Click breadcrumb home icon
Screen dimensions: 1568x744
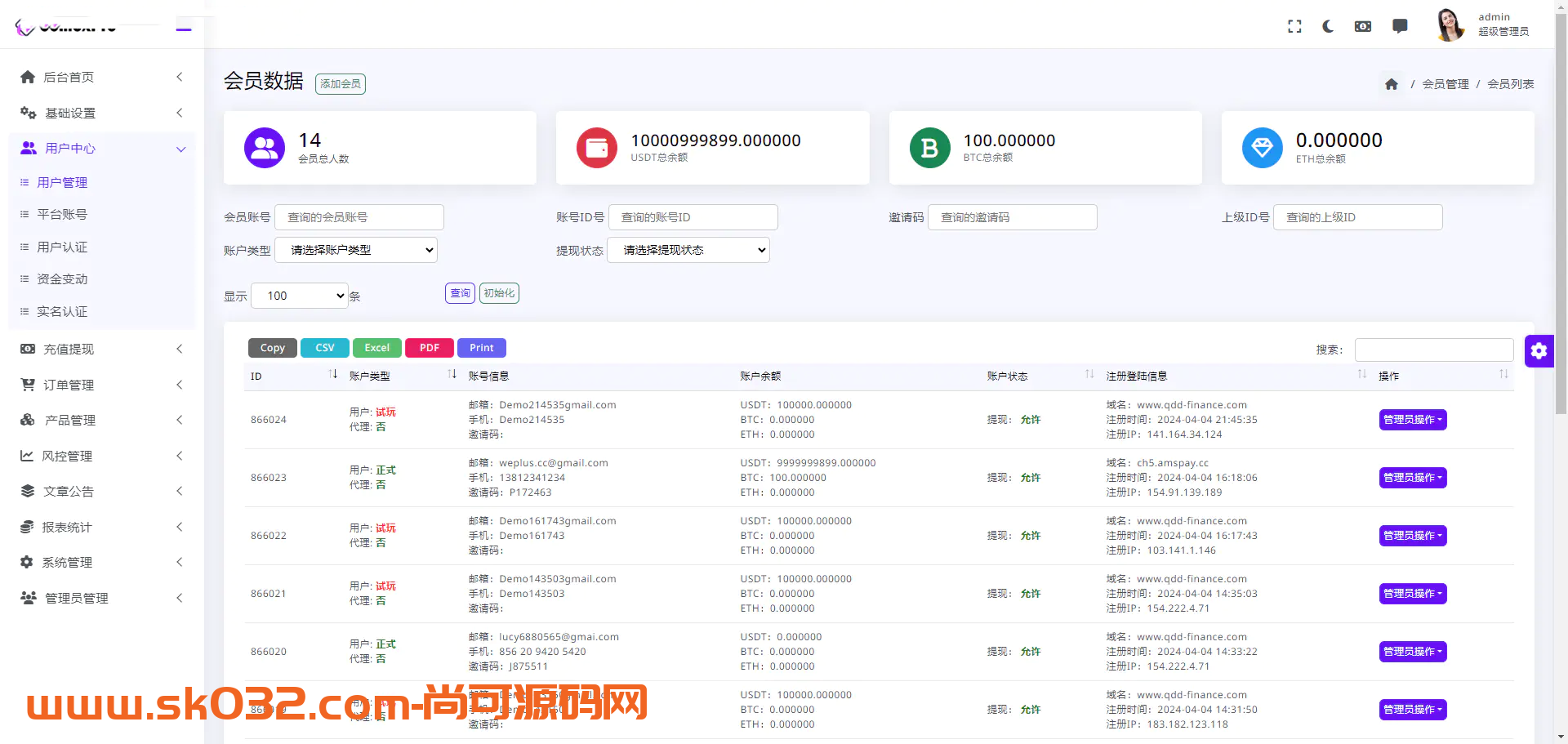point(1392,84)
